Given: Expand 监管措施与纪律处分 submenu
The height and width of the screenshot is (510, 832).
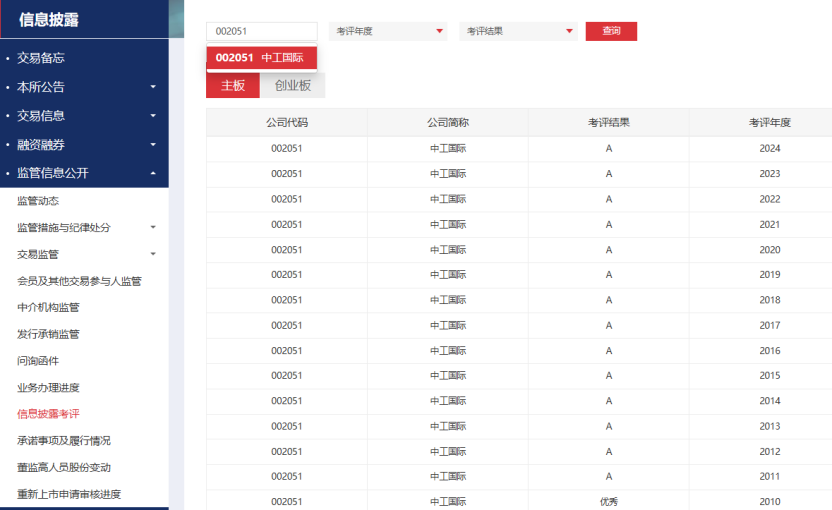Looking at the screenshot, I should click(x=153, y=228).
